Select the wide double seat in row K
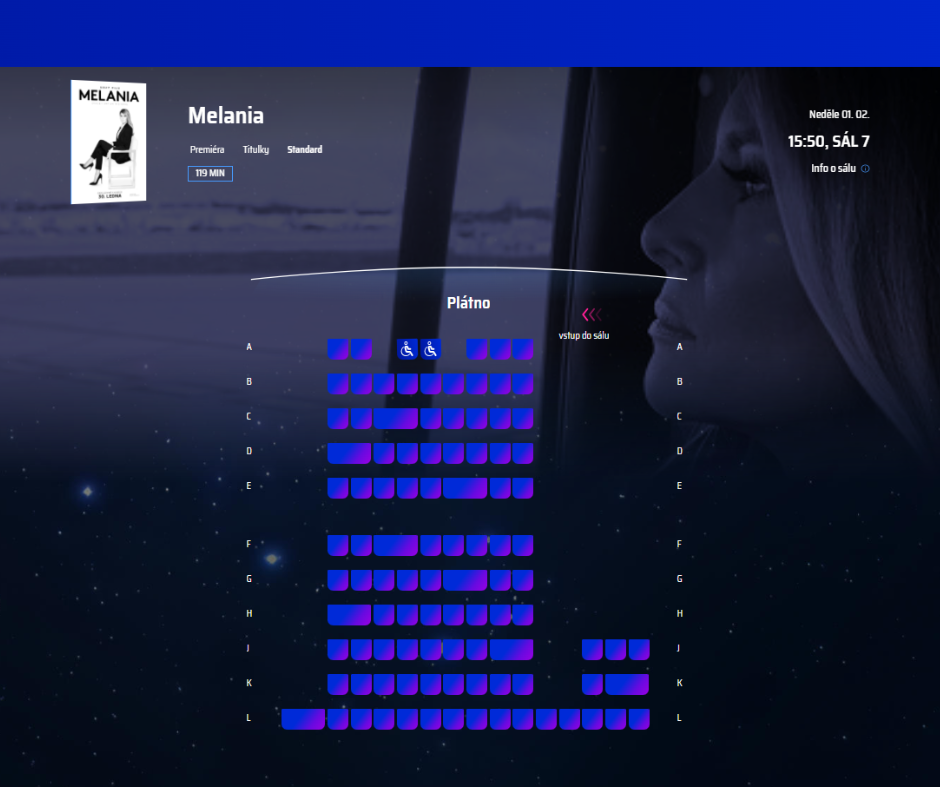The image size is (940, 788). [627, 684]
